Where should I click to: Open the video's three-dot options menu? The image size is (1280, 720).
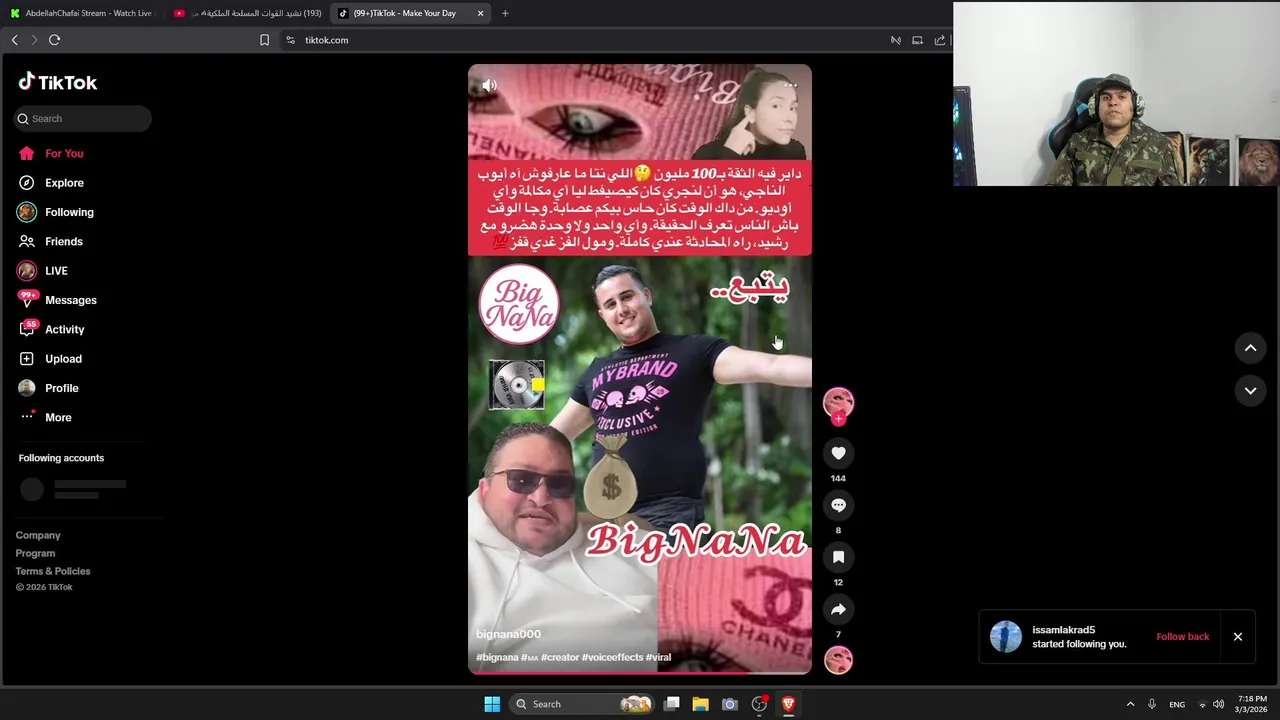click(790, 85)
